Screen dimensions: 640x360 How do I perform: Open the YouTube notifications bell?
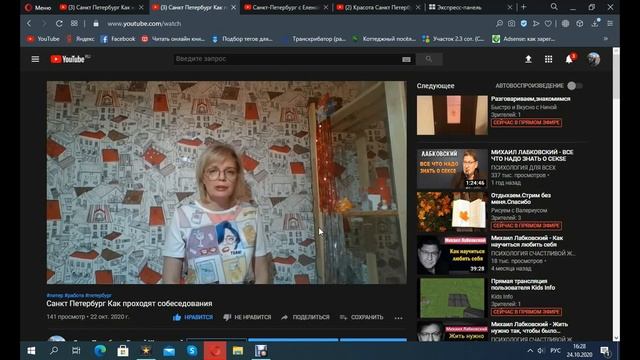click(x=569, y=59)
